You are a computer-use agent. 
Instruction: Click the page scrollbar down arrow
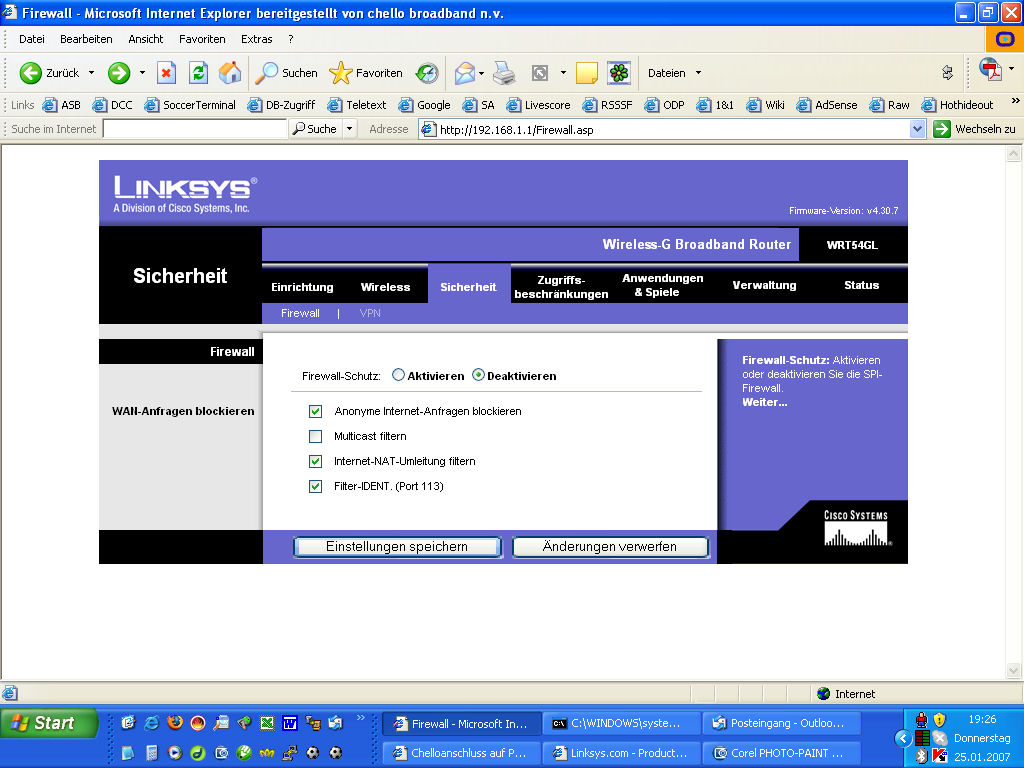click(1013, 671)
